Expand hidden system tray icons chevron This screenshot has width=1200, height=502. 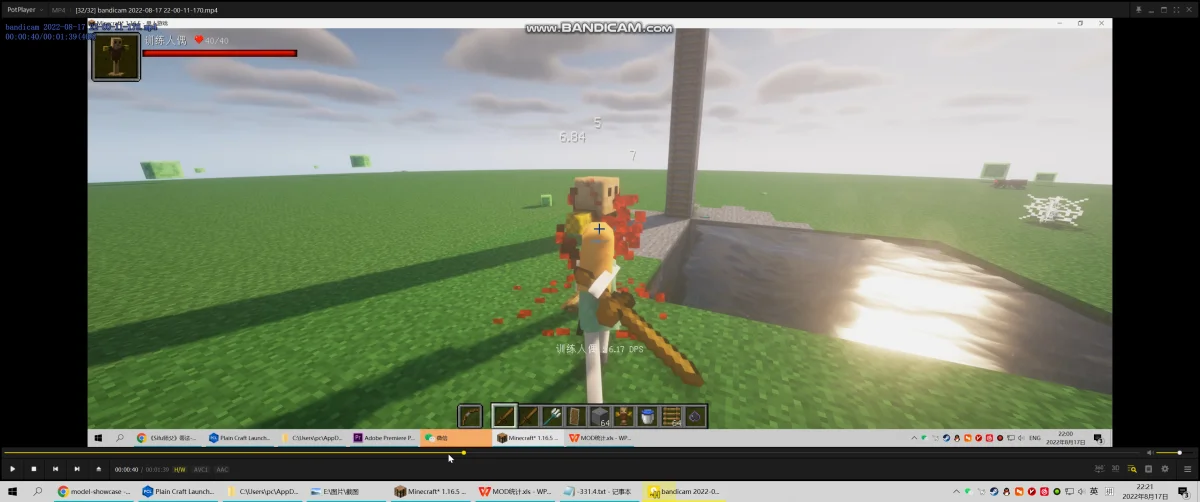[958, 491]
